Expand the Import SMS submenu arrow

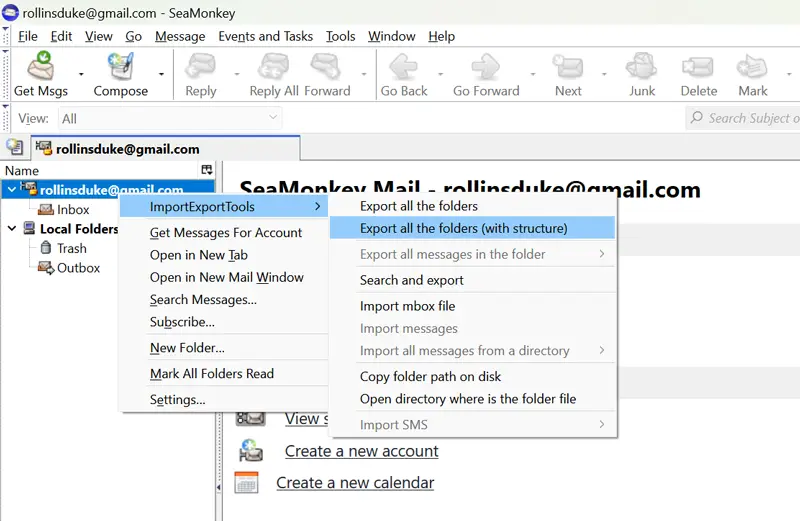[x=602, y=424]
